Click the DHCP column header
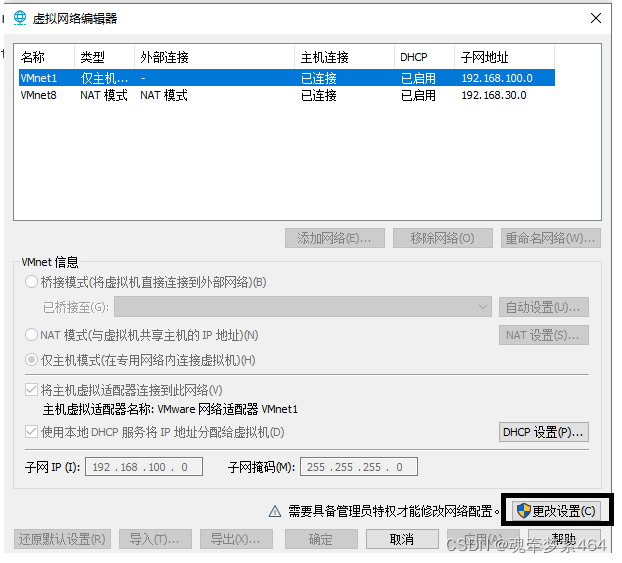The image size is (622, 563). 424,57
